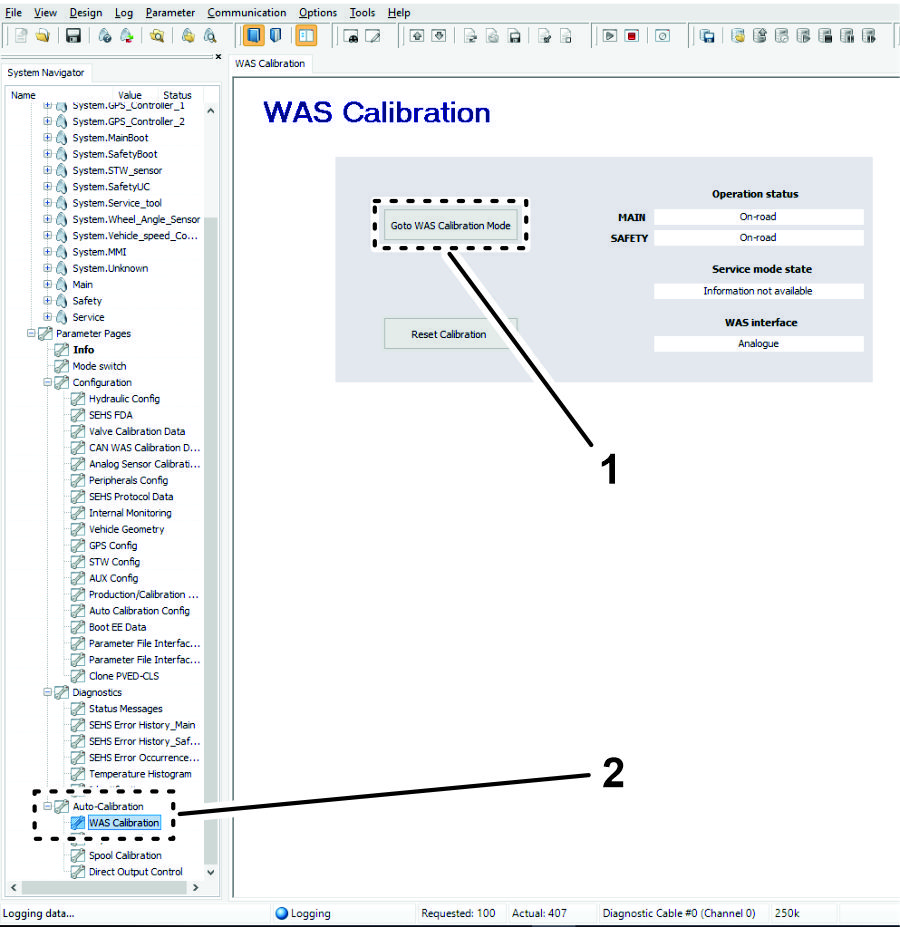Screen dimensions: 900x927
Task: Click the navigator's vertical scrollbar down arrow
Action: click(210, 872)
